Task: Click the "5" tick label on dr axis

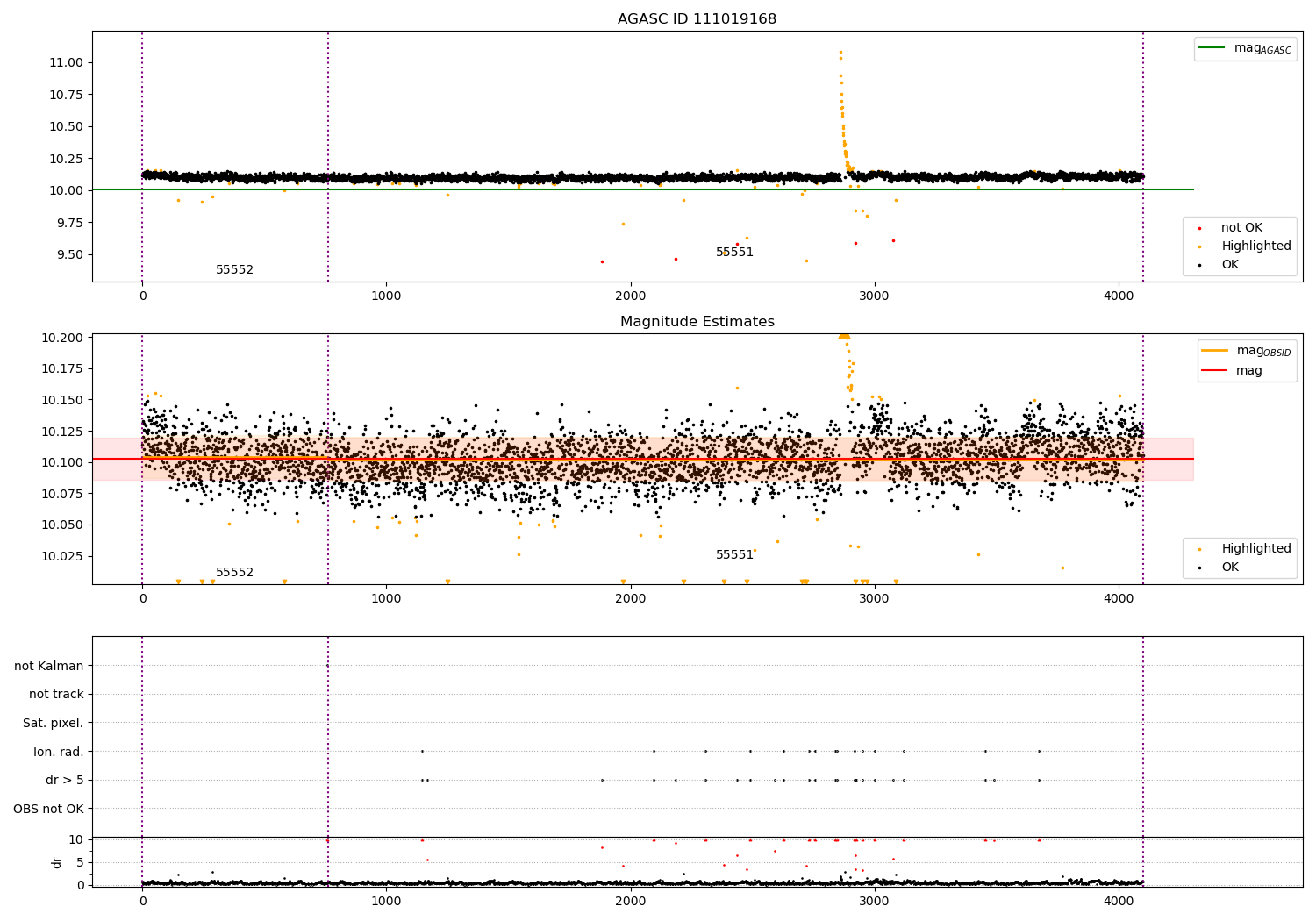Action: pyautogui.click(x=81, y=862)
